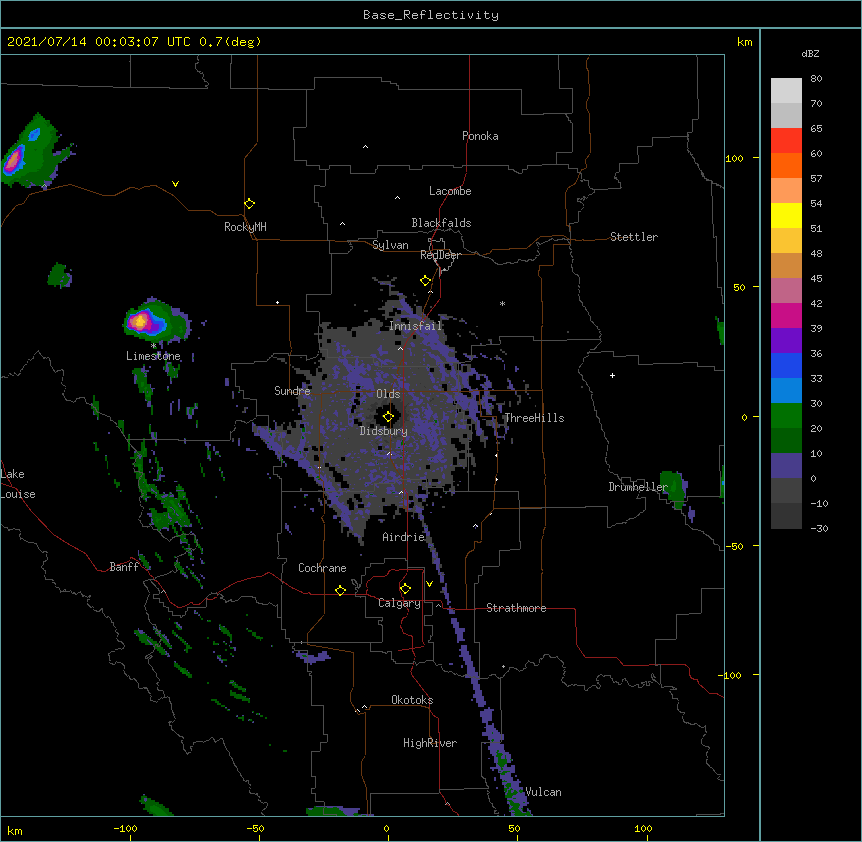This screenshot has height=842, width=862.
Task: Click the Banff label
Action: (124, 567)
